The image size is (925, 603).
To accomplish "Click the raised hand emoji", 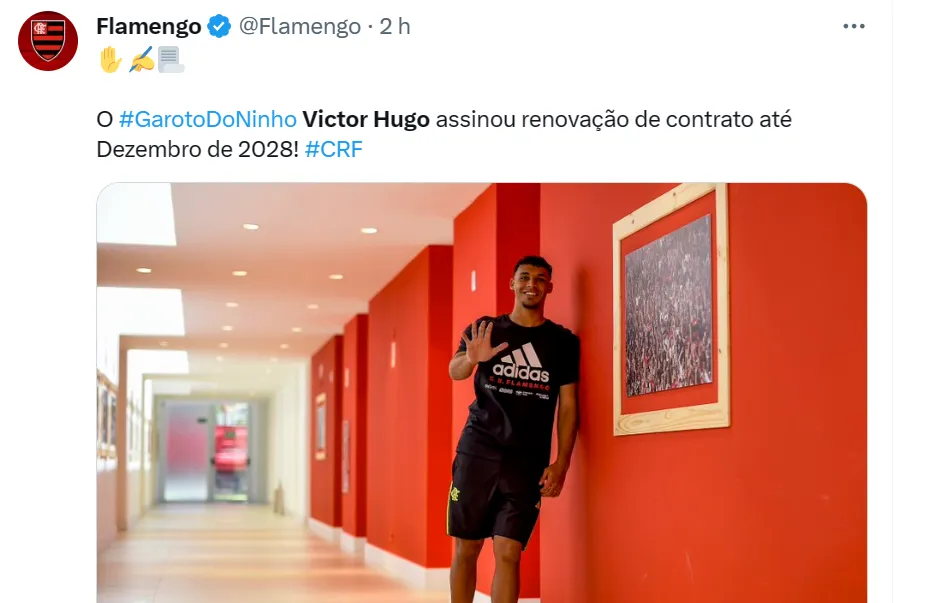I will pos(110,60).
